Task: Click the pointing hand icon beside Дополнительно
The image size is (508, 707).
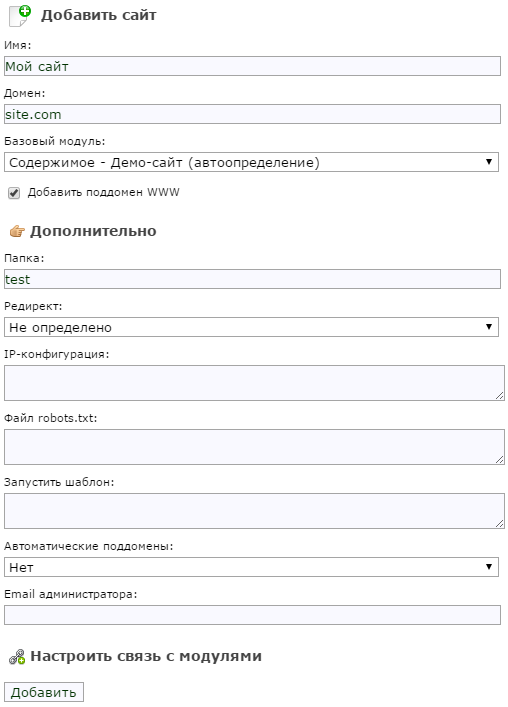Action: point(17,231)
